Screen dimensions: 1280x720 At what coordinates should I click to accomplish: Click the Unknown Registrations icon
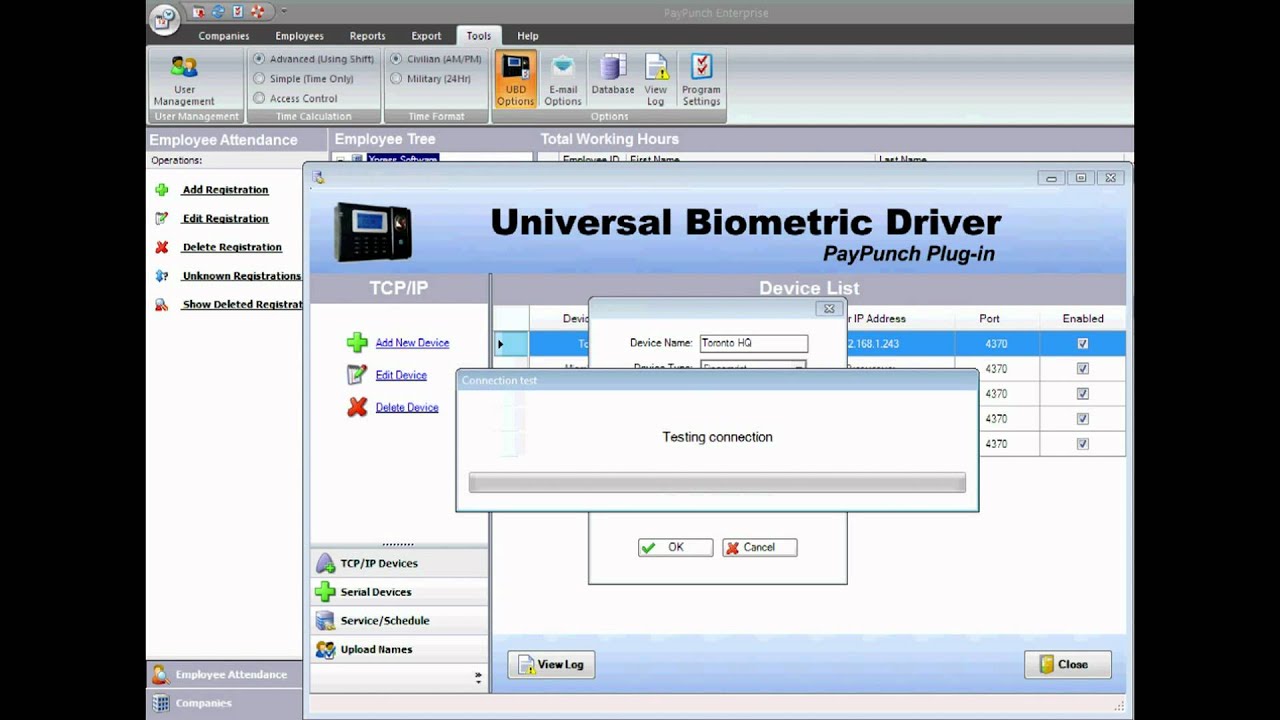click(162, 276)
